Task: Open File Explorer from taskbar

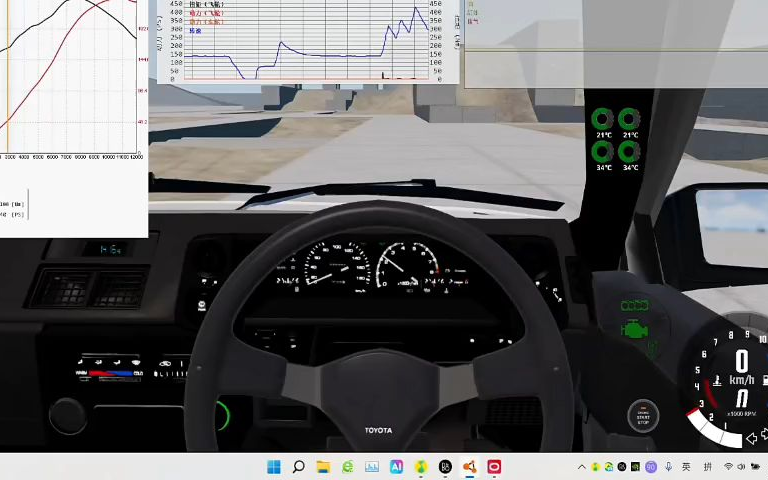Action: pyautogui.click(x=323, y=467)
